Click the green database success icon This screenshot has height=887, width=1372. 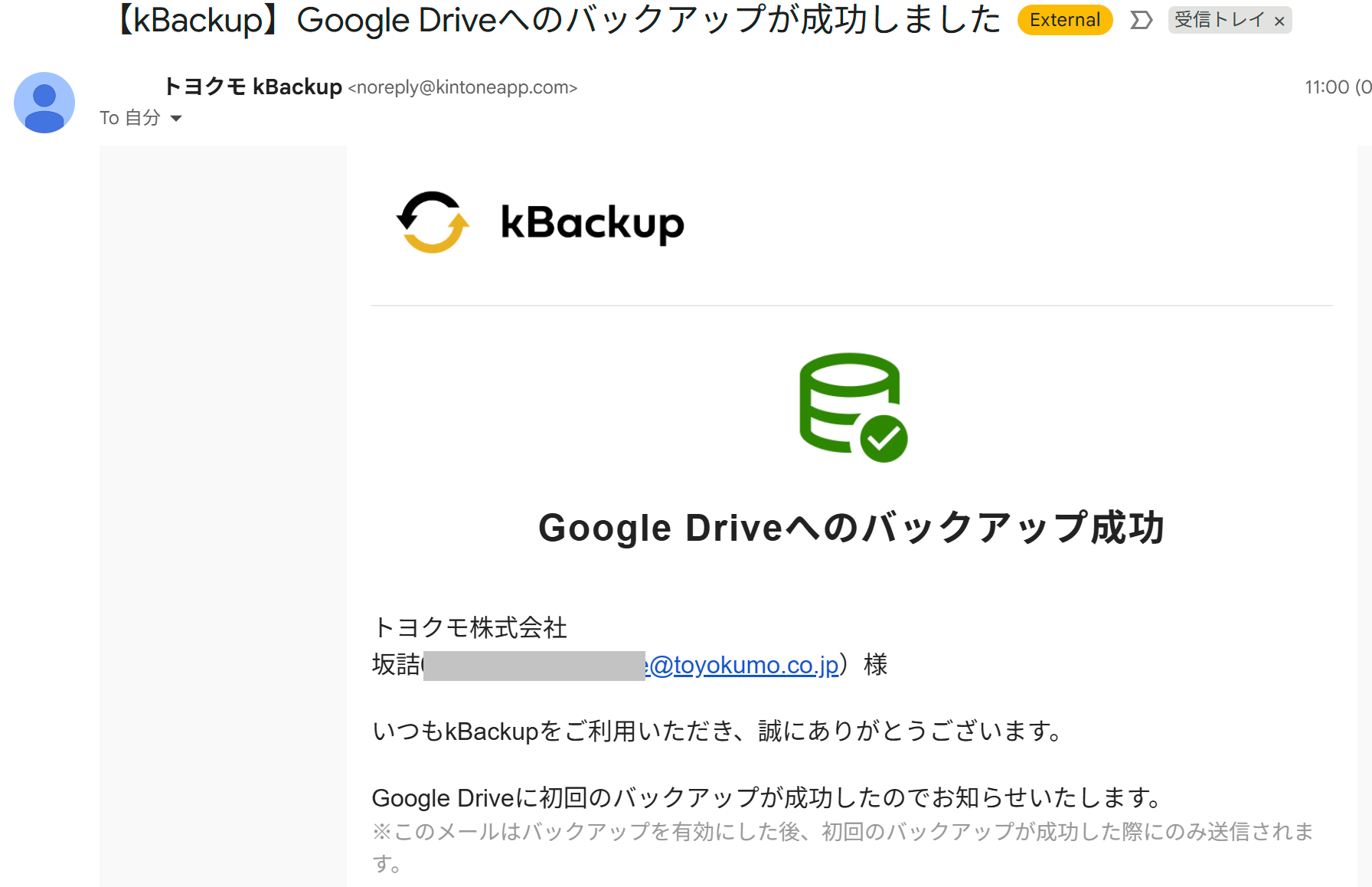point(852,407)
